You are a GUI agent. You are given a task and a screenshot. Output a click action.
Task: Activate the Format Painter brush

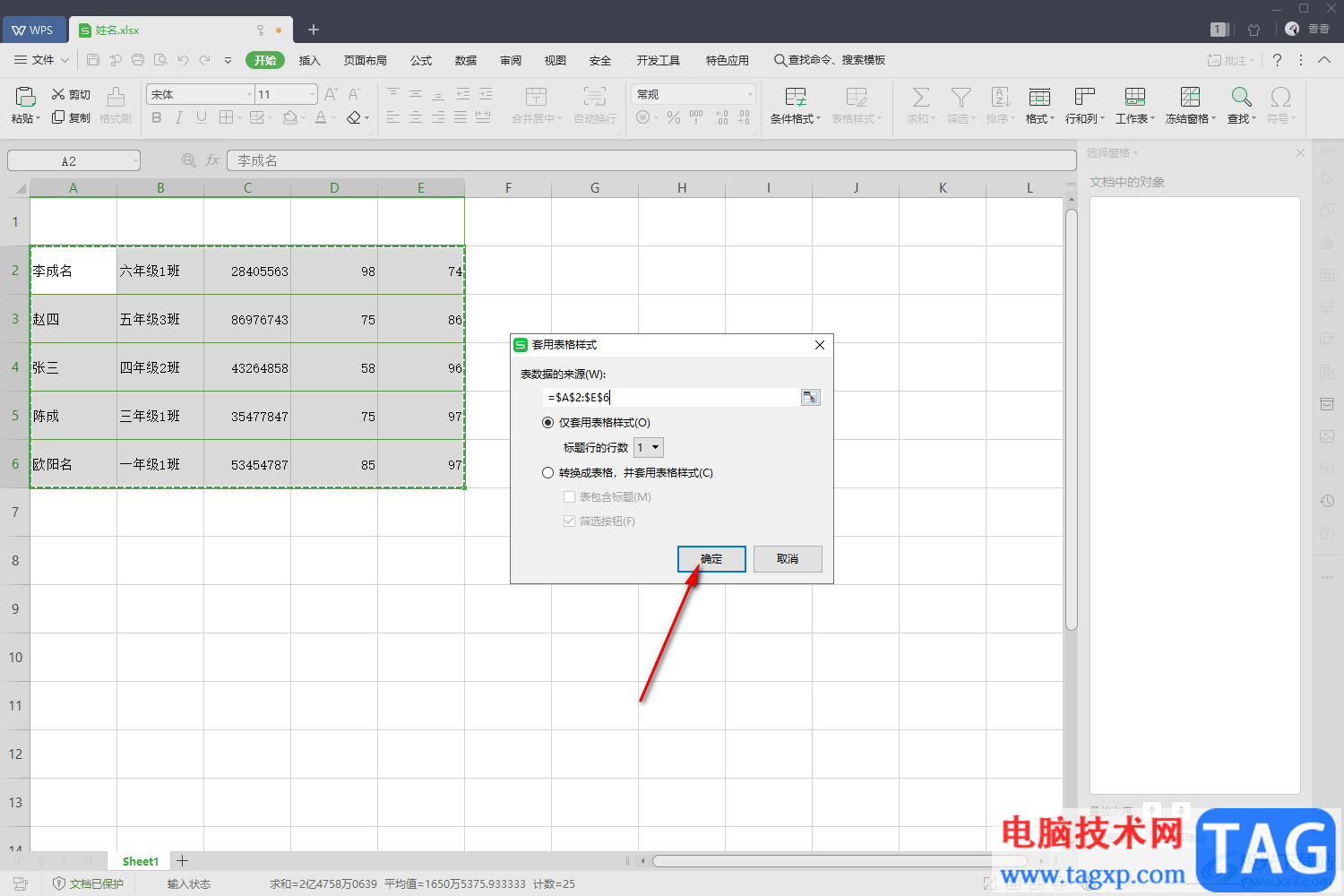[x=116, y=96]
